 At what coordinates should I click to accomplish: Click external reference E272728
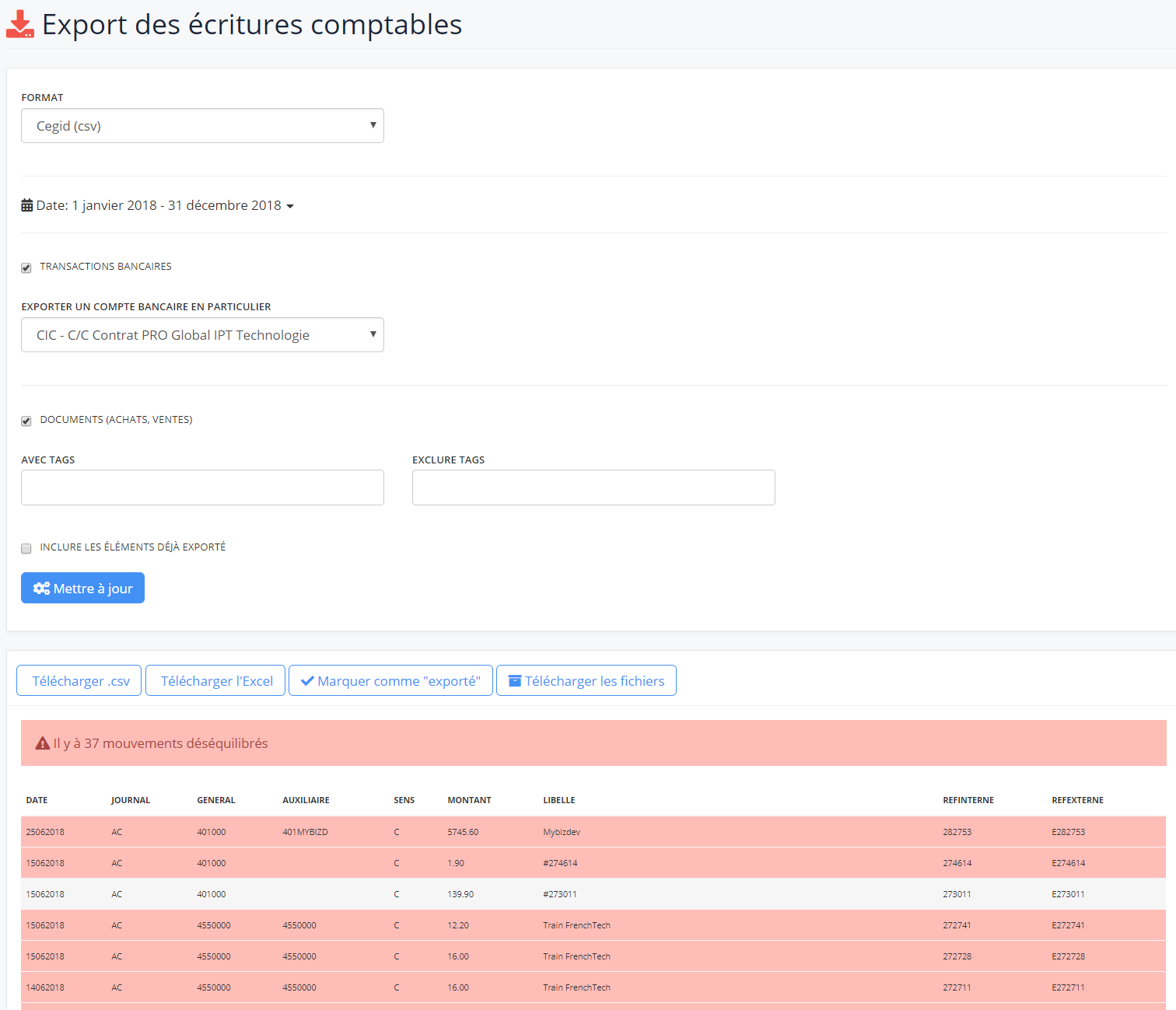tap(1068, 956)
